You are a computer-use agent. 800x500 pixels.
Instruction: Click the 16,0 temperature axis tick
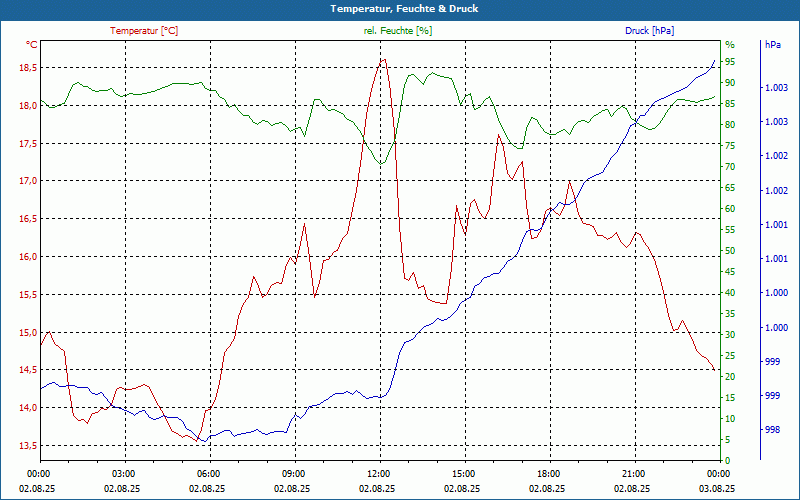(29, 257)
